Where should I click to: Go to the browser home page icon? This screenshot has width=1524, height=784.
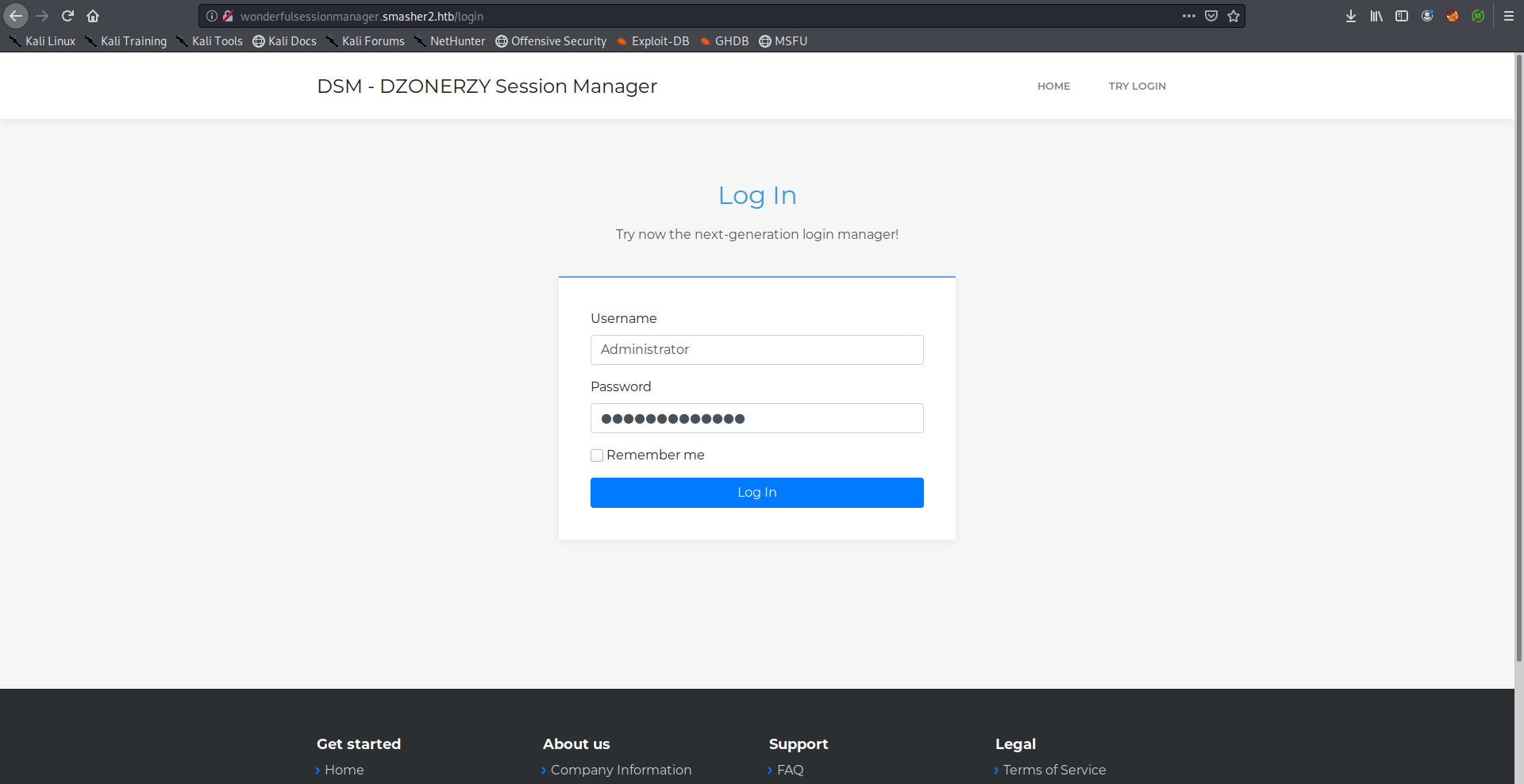click(93, 16)
